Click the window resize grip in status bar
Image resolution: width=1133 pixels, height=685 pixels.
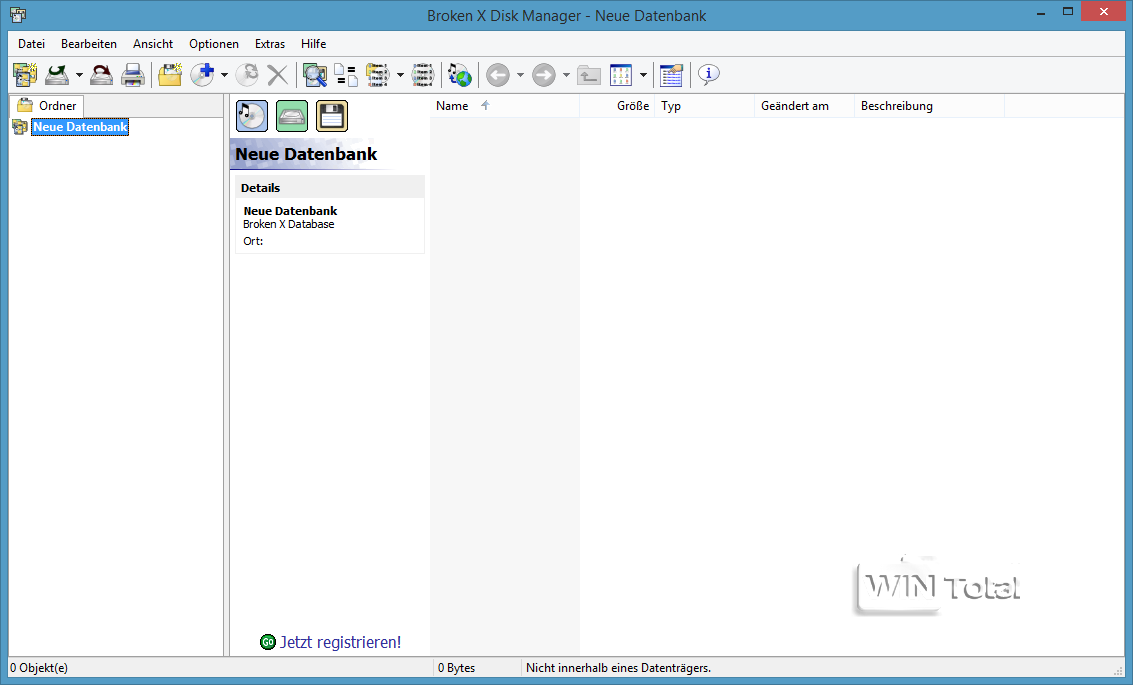[1119, 671]
